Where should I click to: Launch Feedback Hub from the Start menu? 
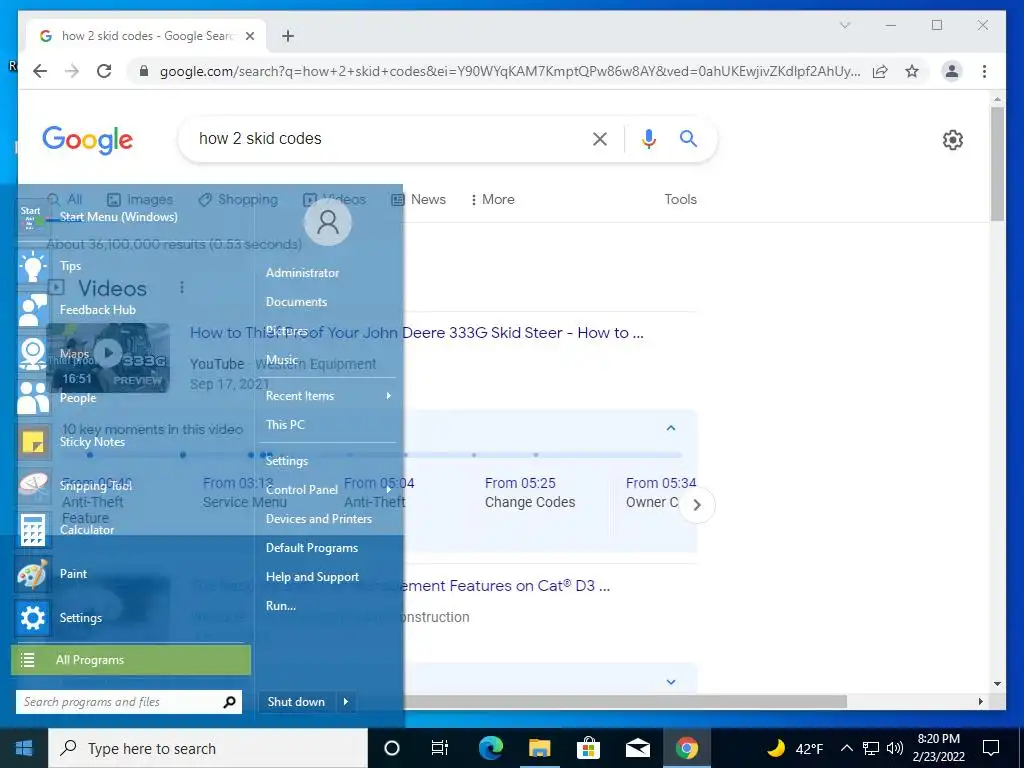(x=33, y=310)
